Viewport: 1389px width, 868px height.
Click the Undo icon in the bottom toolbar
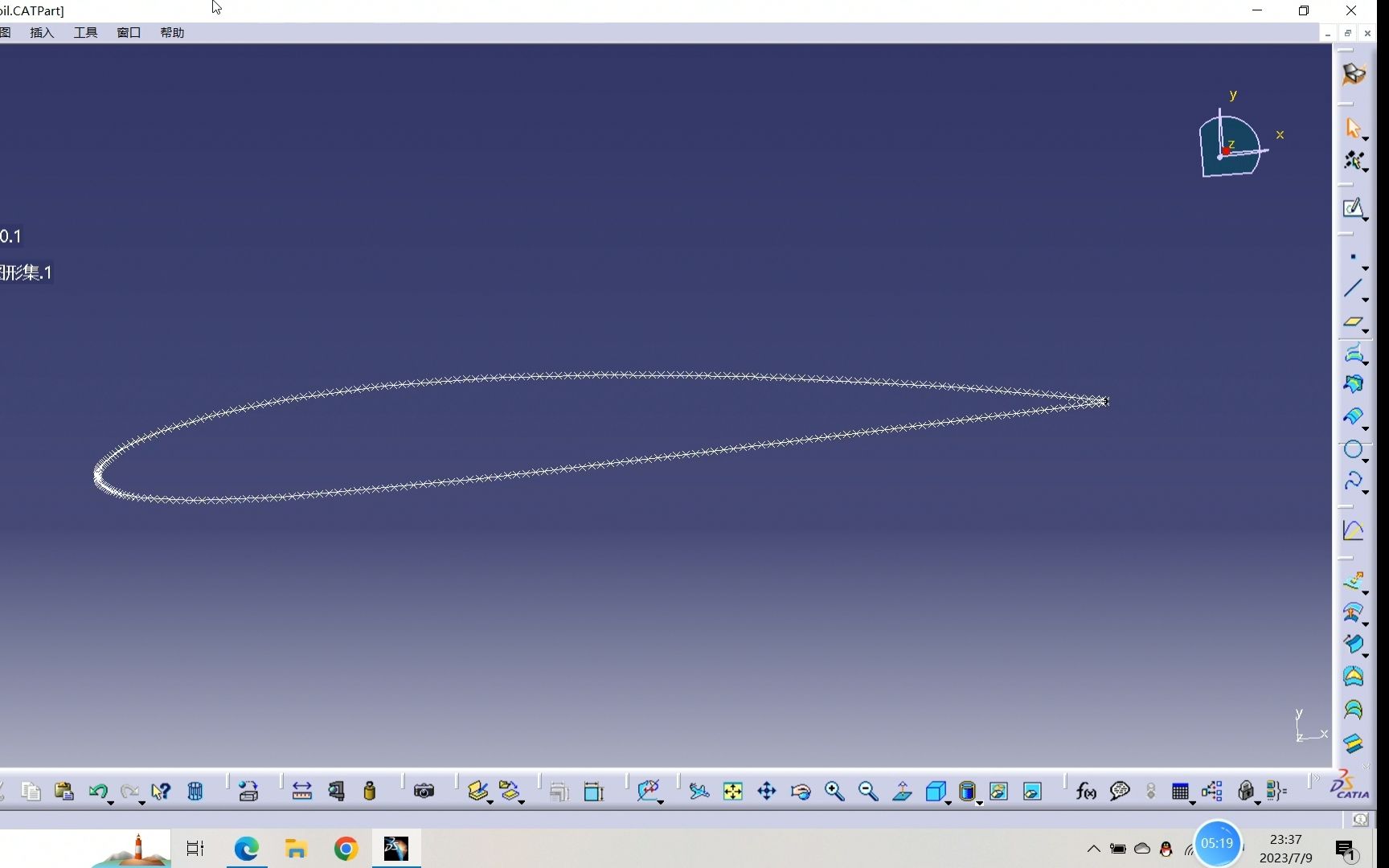pyautogui.click(x=100, y=791)
